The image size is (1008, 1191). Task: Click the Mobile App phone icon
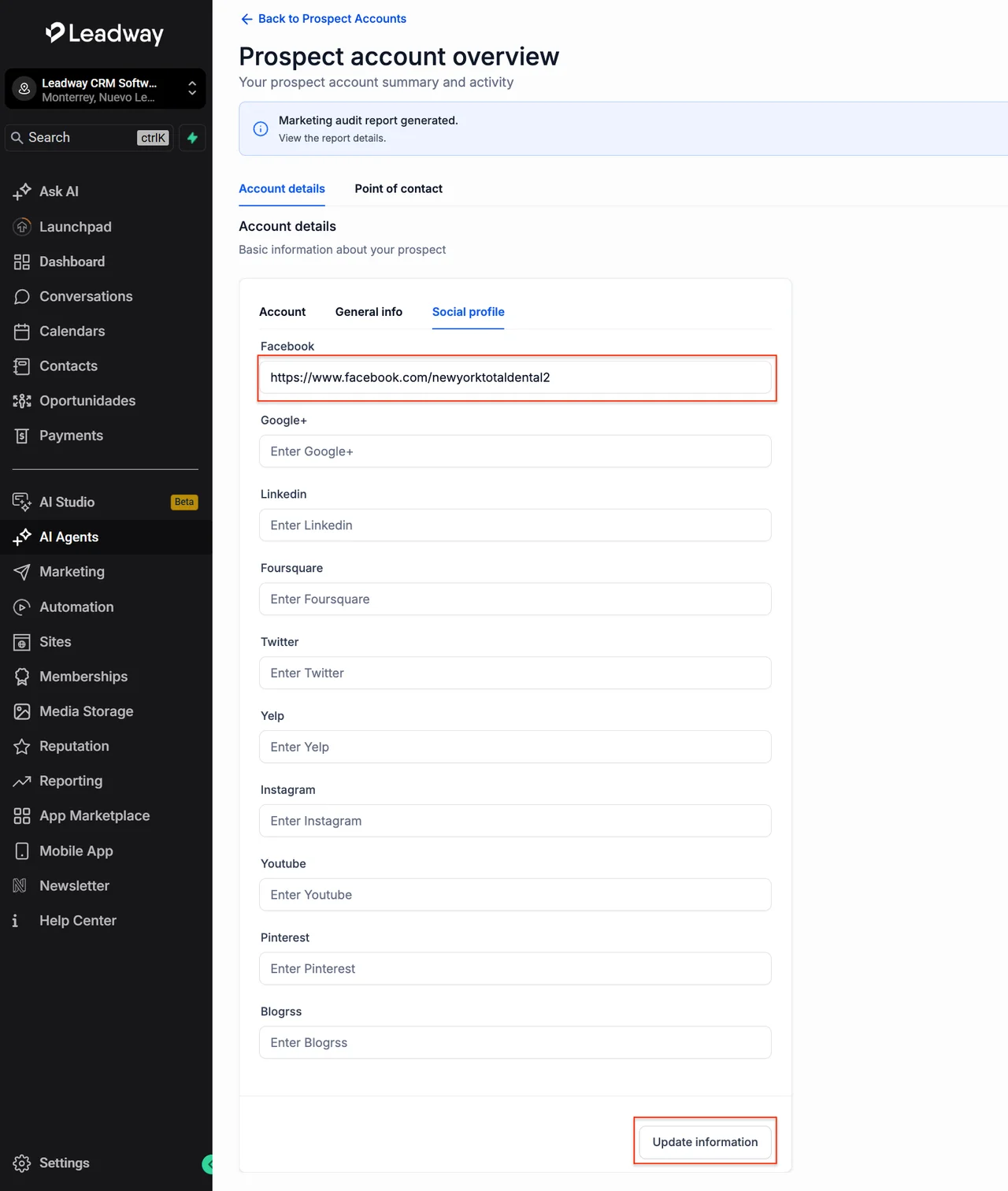(22, 851)
